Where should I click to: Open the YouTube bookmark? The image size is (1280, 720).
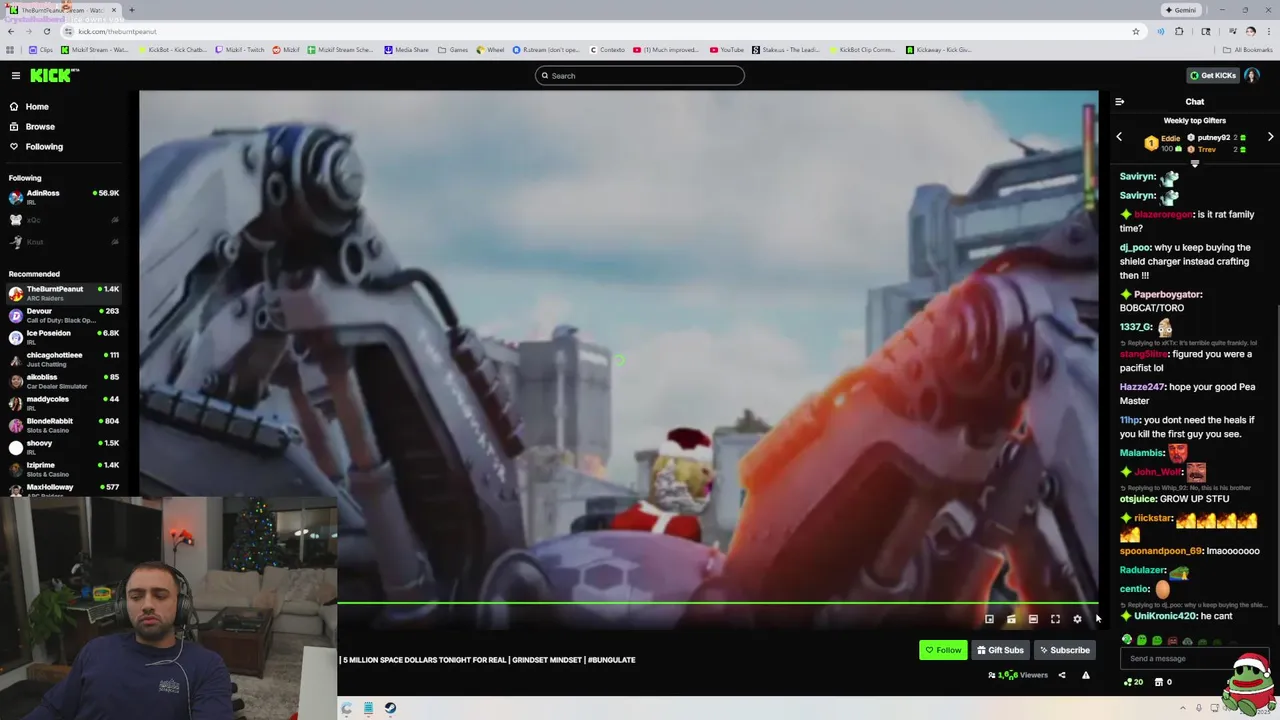(x=727, y=49)
